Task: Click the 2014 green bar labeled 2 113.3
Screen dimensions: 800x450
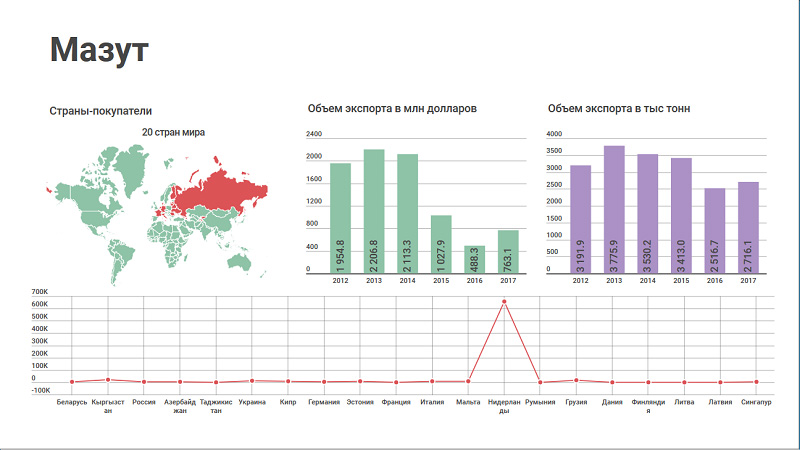Action: pyautogui.click(x=407, y=214)
